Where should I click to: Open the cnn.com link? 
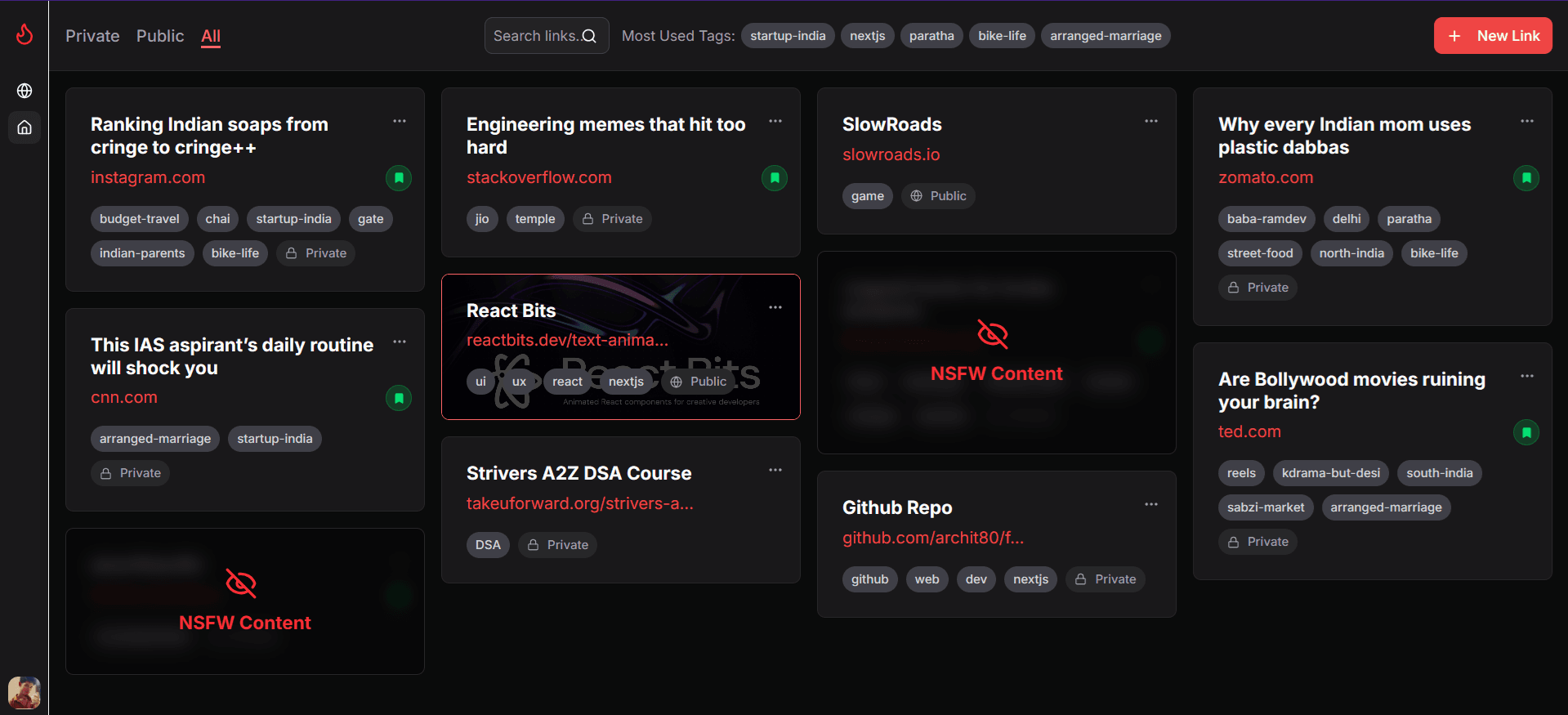[x=123, y=397]
